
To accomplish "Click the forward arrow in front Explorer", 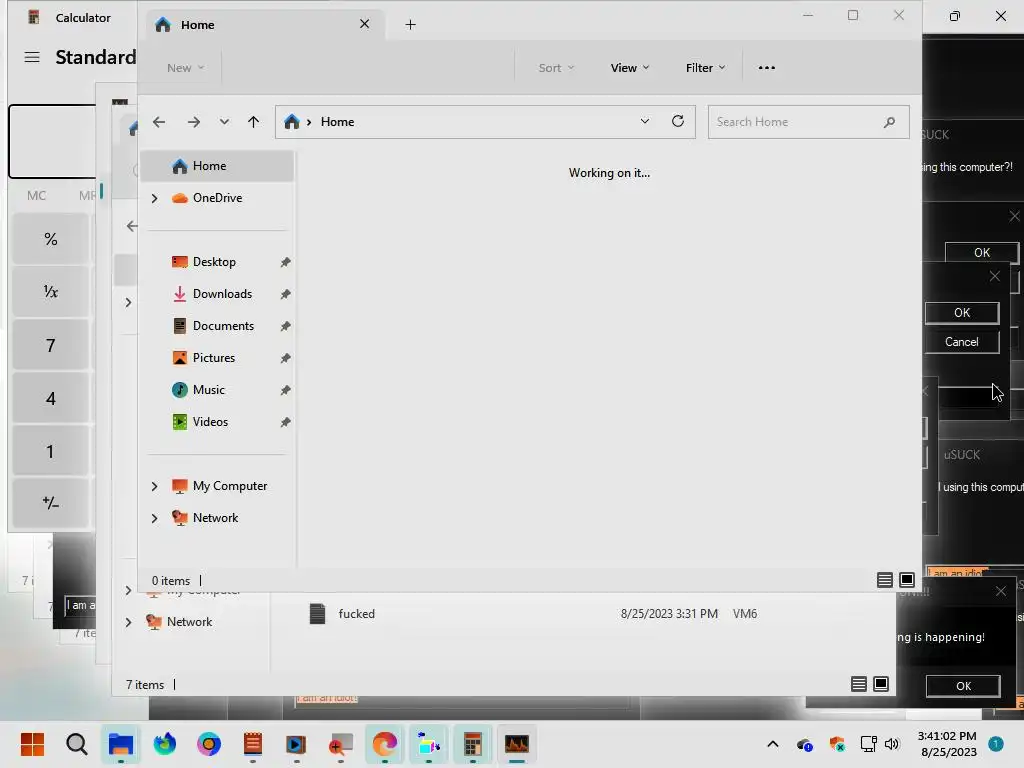I will (193, 122).
